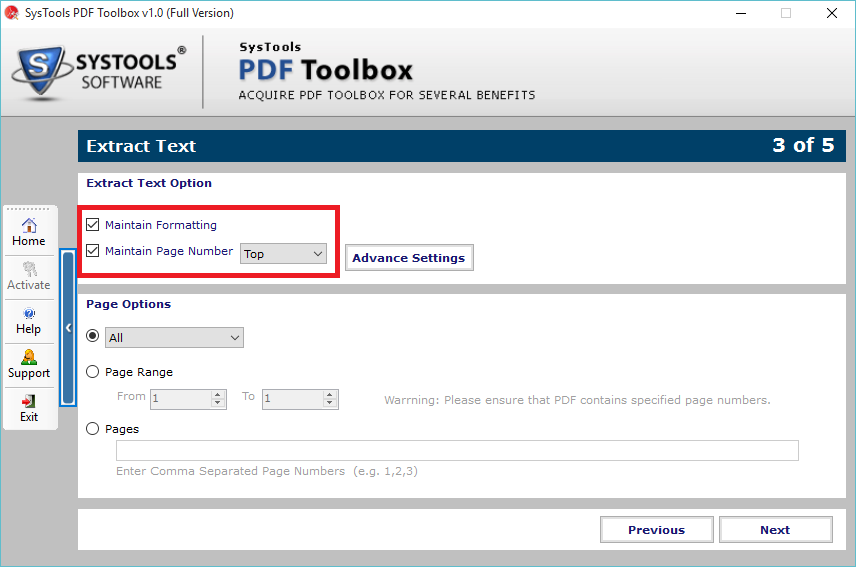The height and width of the screenshot is (567, 856).
Task: Open Support from the sidebar
Action: coord(29,365)
